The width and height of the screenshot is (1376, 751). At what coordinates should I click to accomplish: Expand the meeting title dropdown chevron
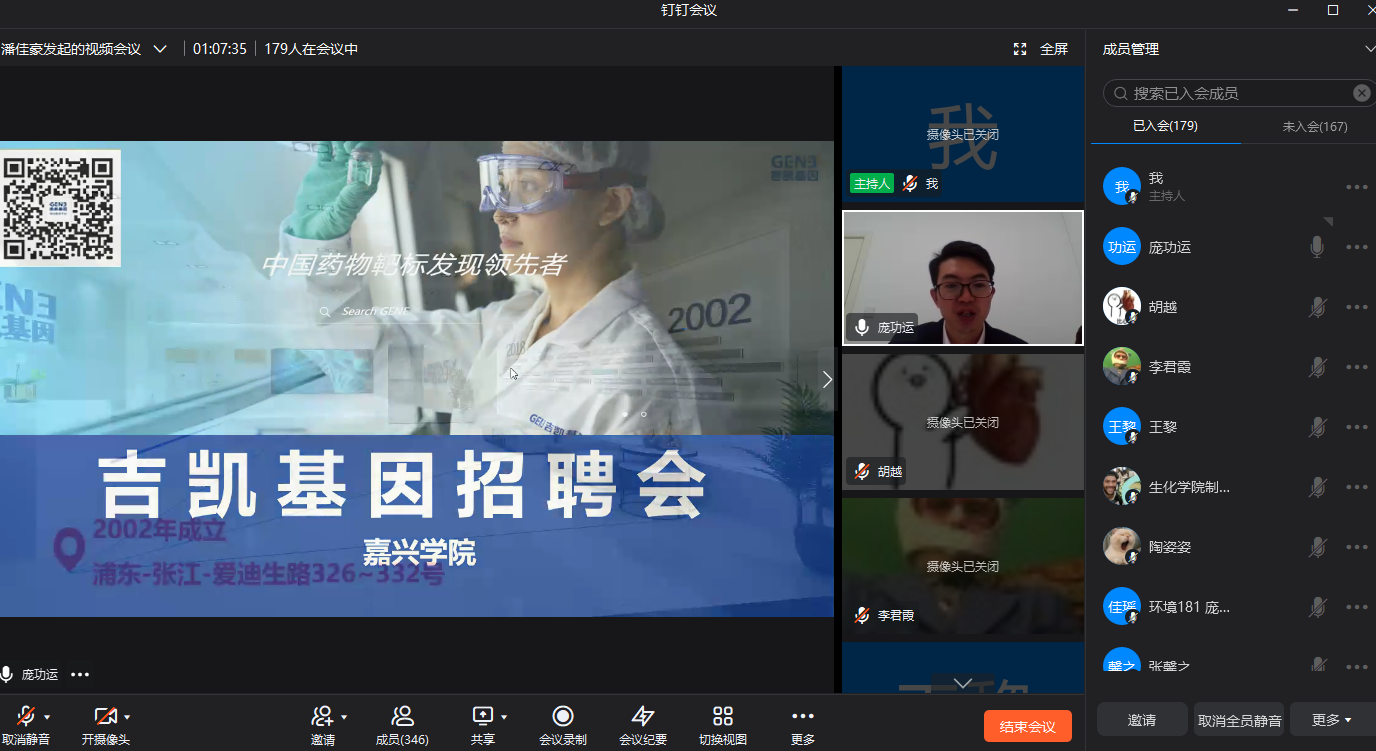coord(160,49)
